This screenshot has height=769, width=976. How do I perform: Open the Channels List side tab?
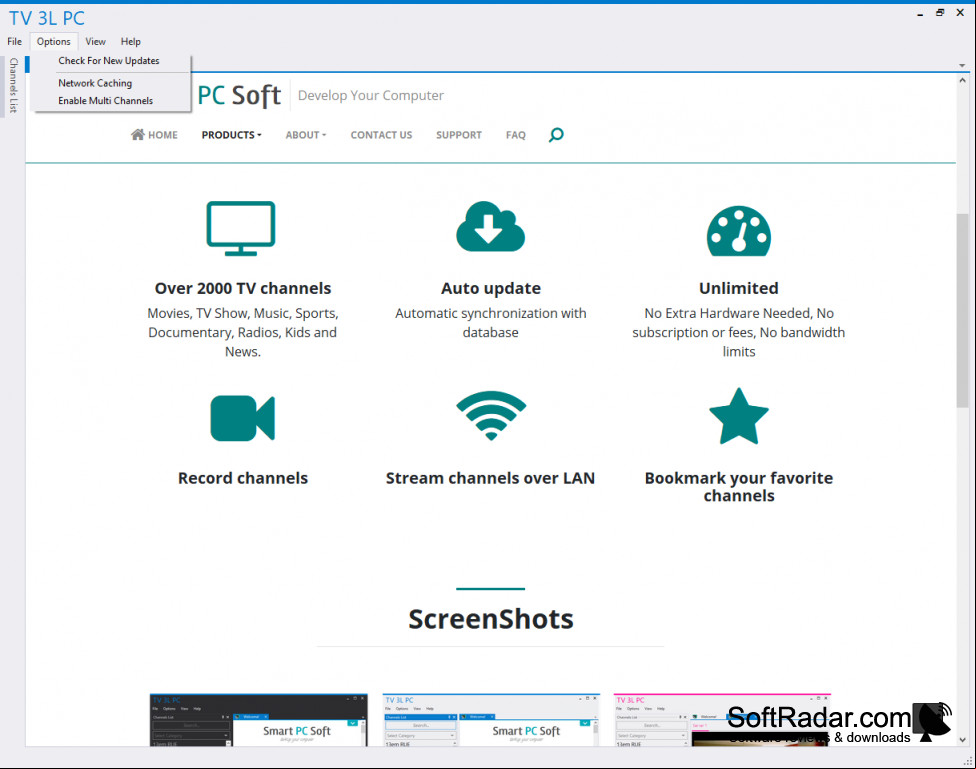point(13,85)
